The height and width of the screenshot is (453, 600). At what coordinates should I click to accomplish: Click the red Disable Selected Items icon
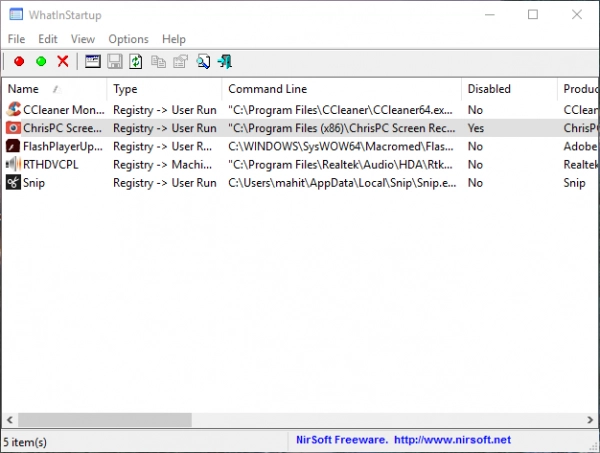coord(19,61)
